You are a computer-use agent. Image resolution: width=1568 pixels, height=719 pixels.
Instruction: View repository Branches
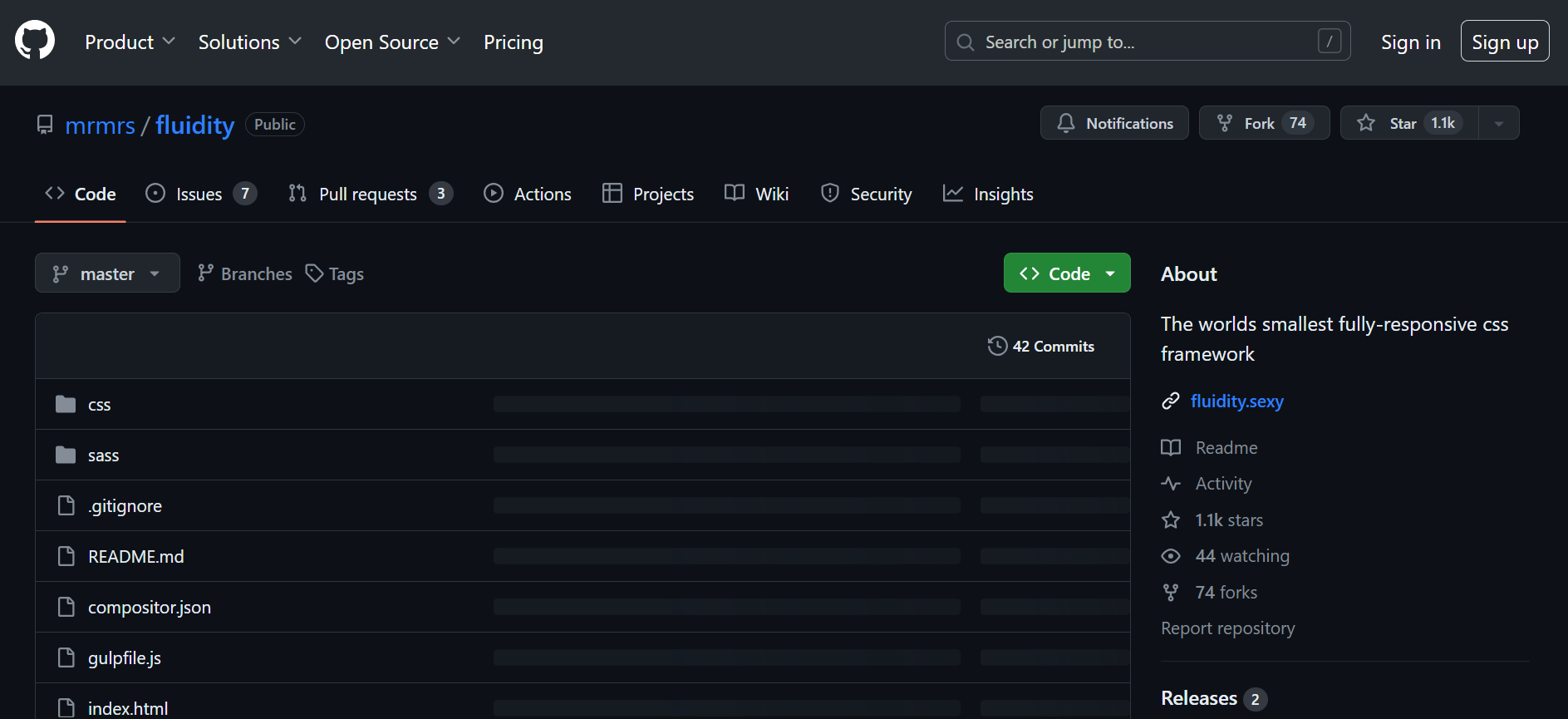coord(245,273)
